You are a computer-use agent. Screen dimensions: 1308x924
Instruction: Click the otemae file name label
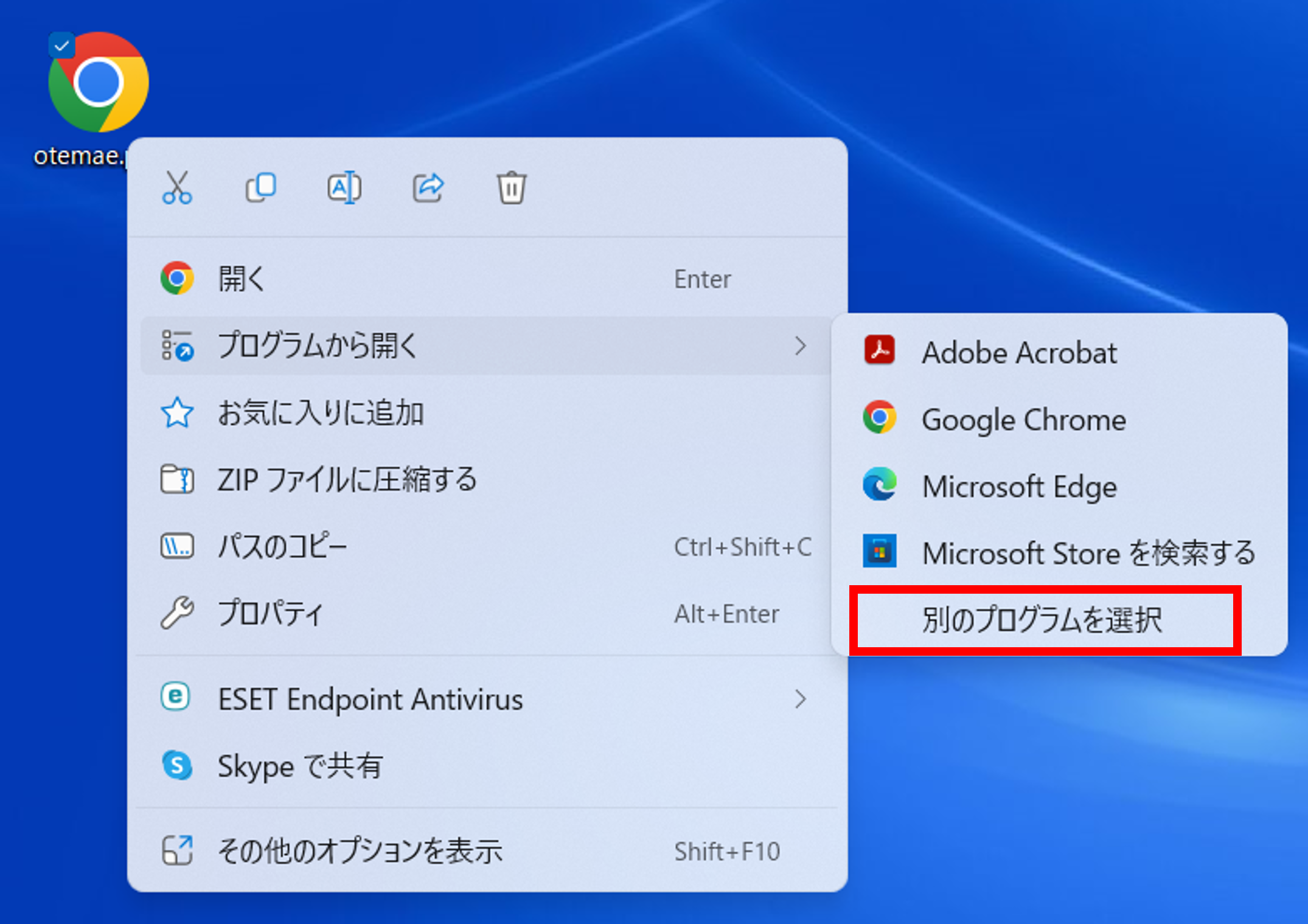pyautogui.click(x=79, y=156)
